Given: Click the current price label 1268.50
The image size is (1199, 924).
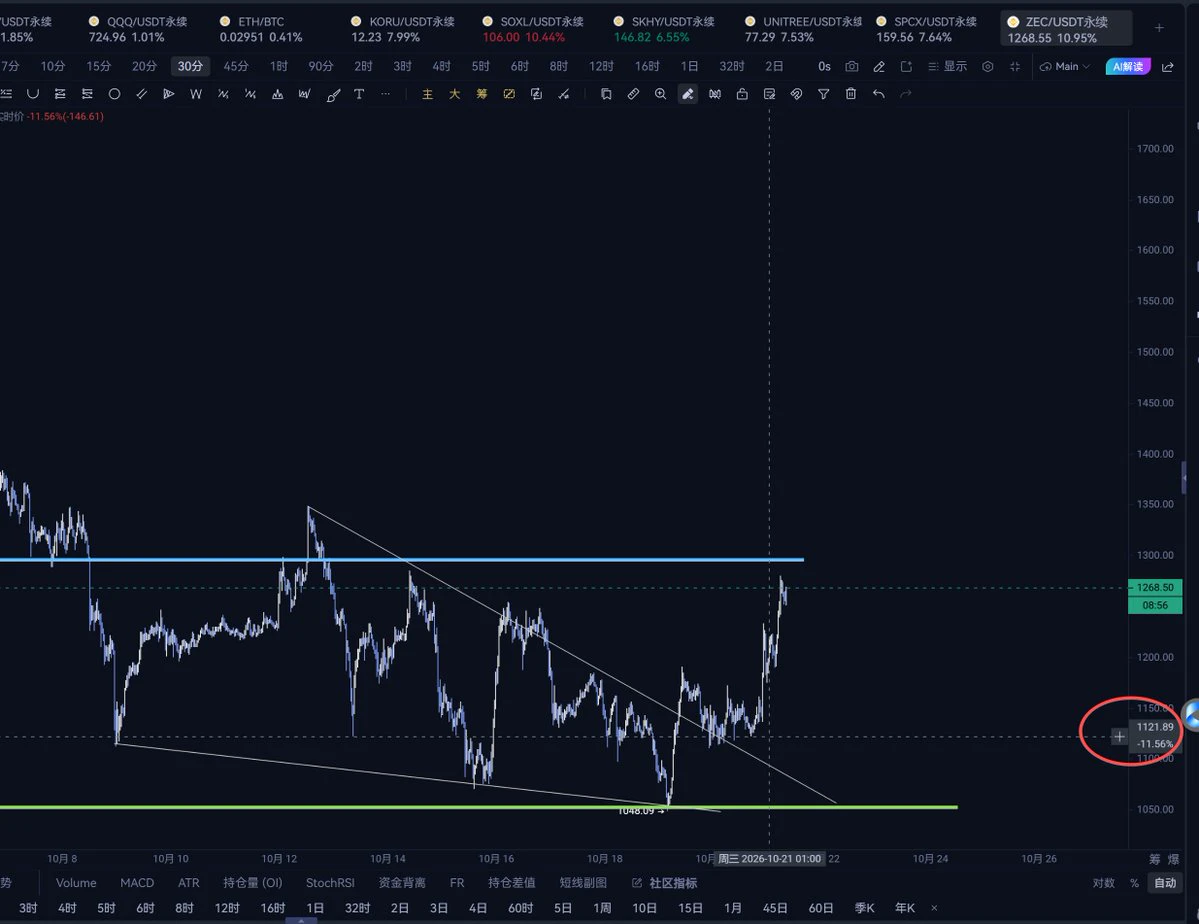Looking at the screenshot, I should (x=1155, y=587).
